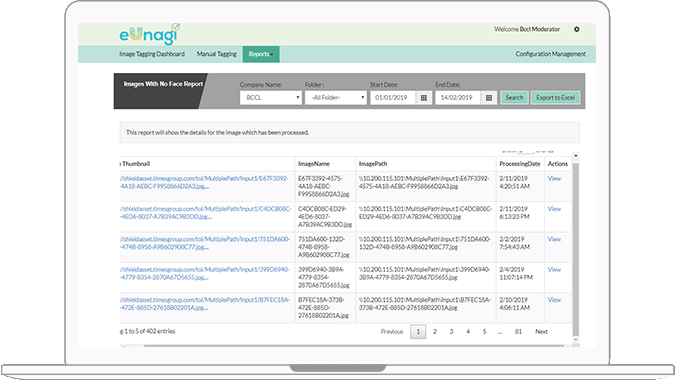Click View for the 399D6940 row
Viewport: 675px width, 380px height.
(554, 269)
